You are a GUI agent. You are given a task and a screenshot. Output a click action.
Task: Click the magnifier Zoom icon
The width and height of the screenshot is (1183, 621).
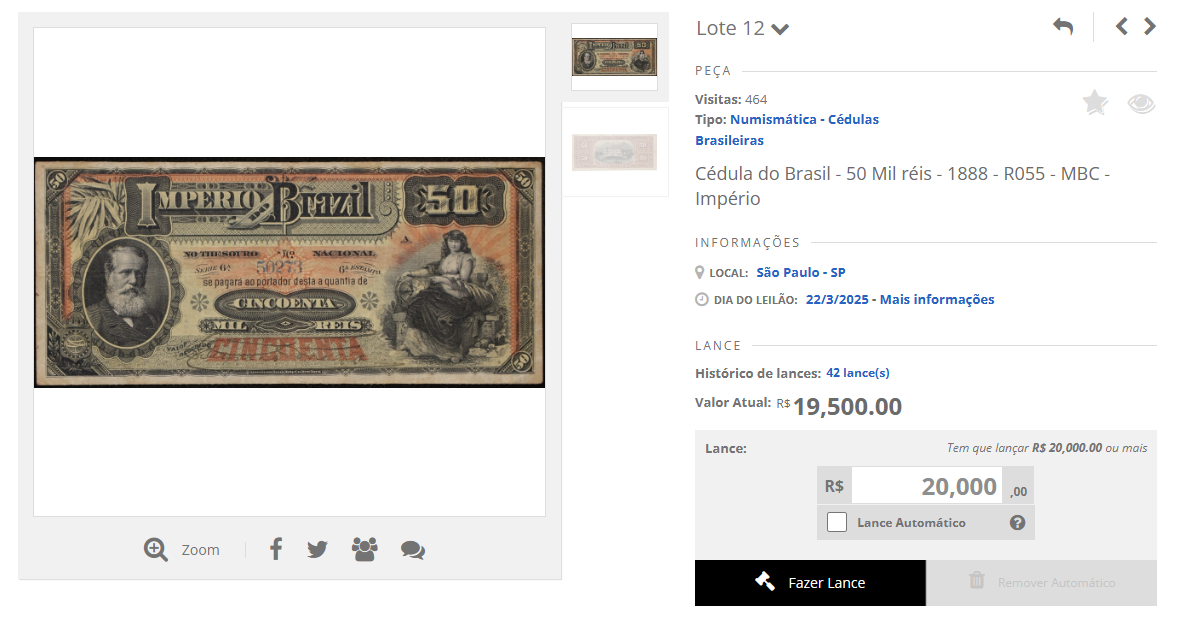[x=156, y=549]
